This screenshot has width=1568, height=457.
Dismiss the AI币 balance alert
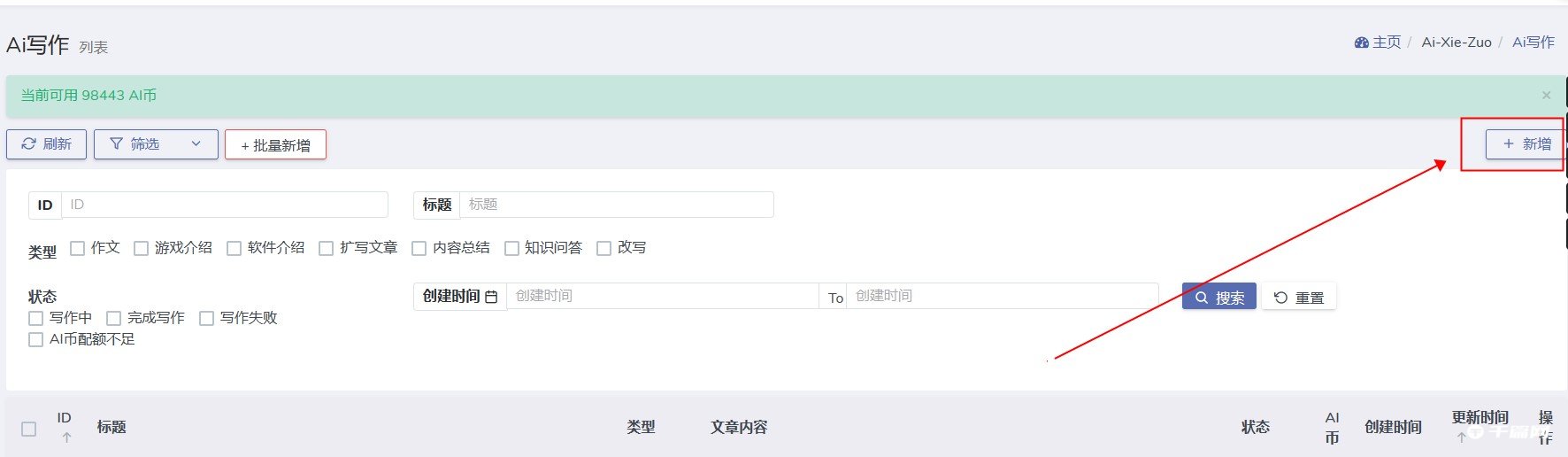tap(1546, 96)
